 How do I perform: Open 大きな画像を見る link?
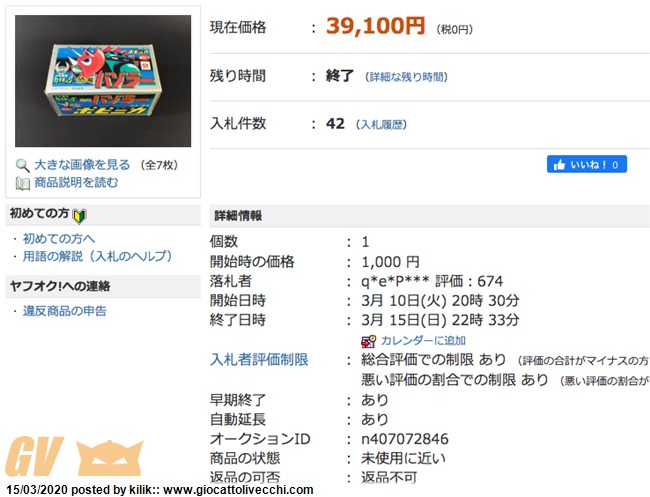82,165
